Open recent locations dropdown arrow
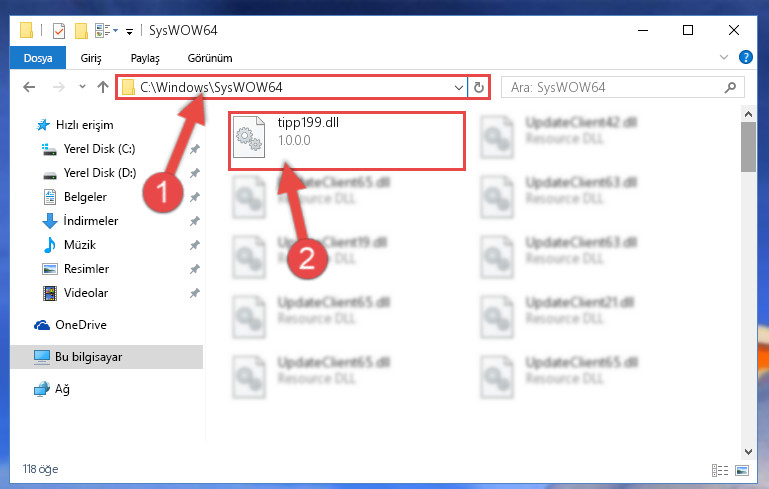This screenshot has width=769, height=489. (82, 87)
